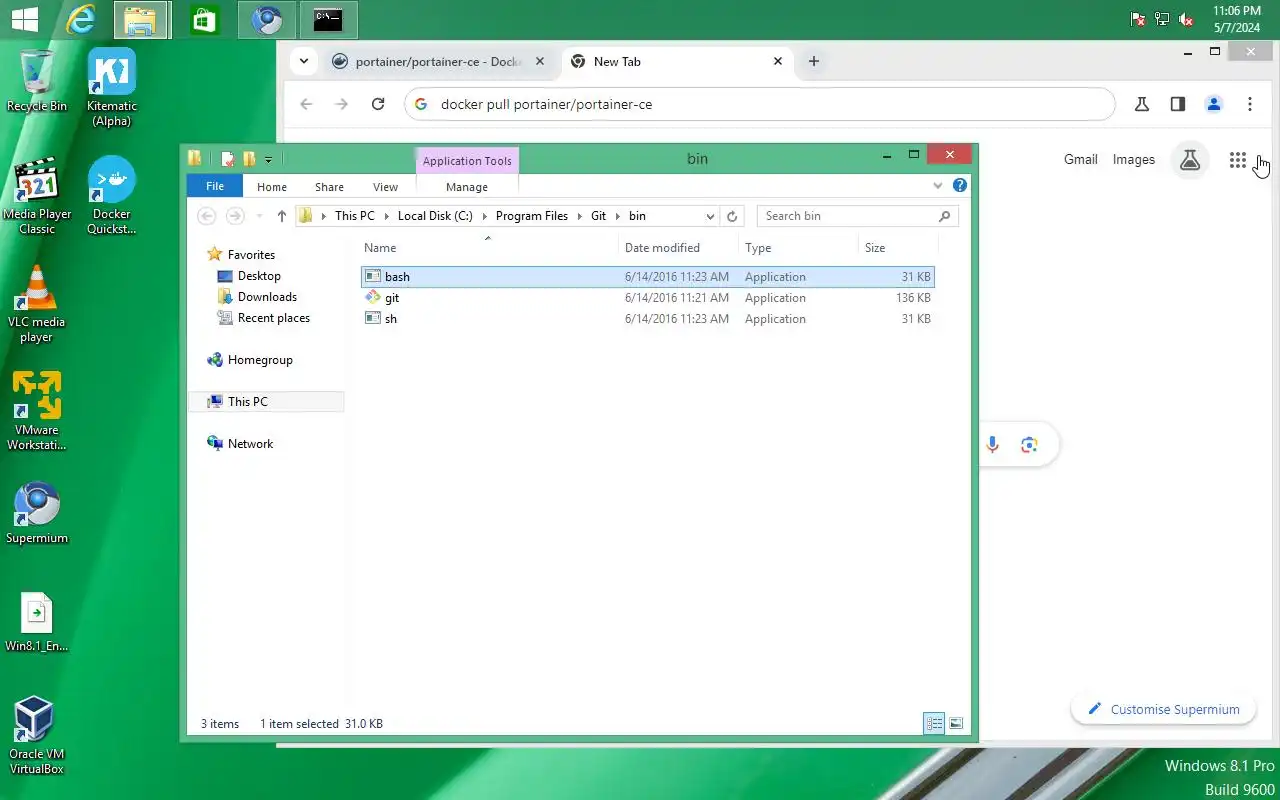This screenshot has width=1280, height=800.
Task: Open browser profile avatar icon
Action: point(1214,104)
